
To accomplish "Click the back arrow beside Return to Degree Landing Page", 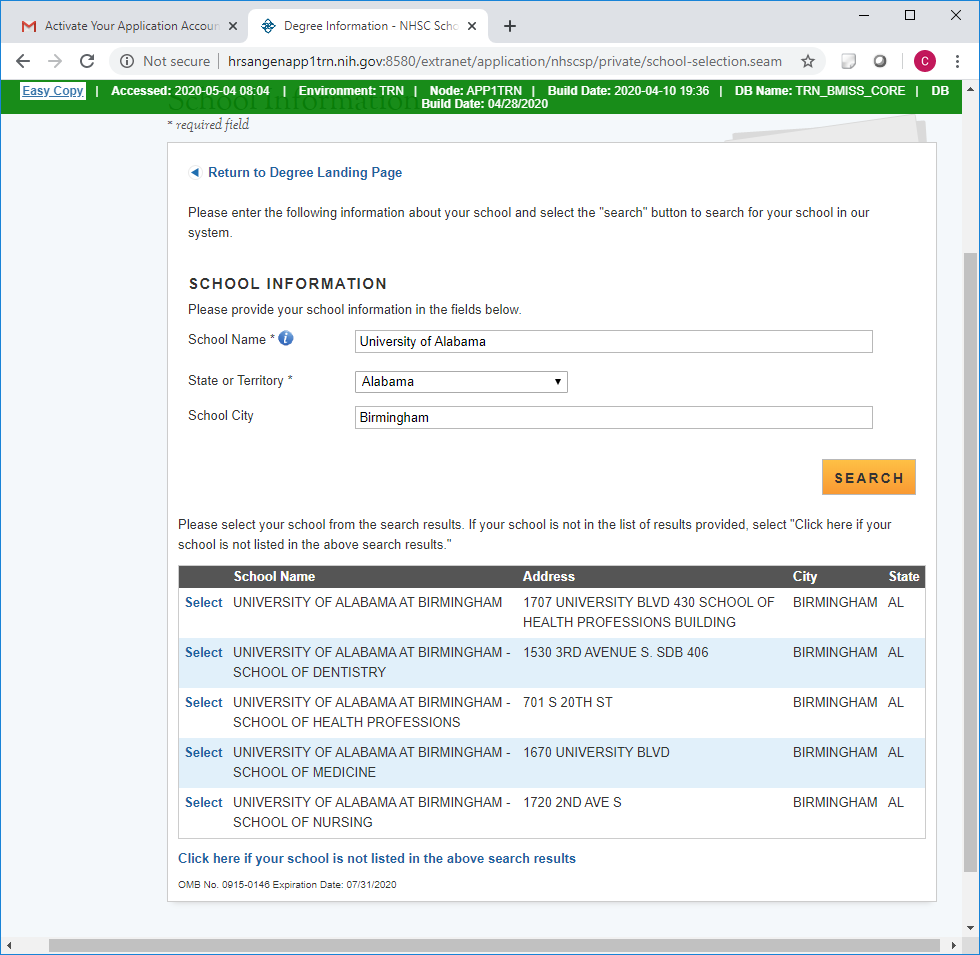I will click(x=195, y=173).
